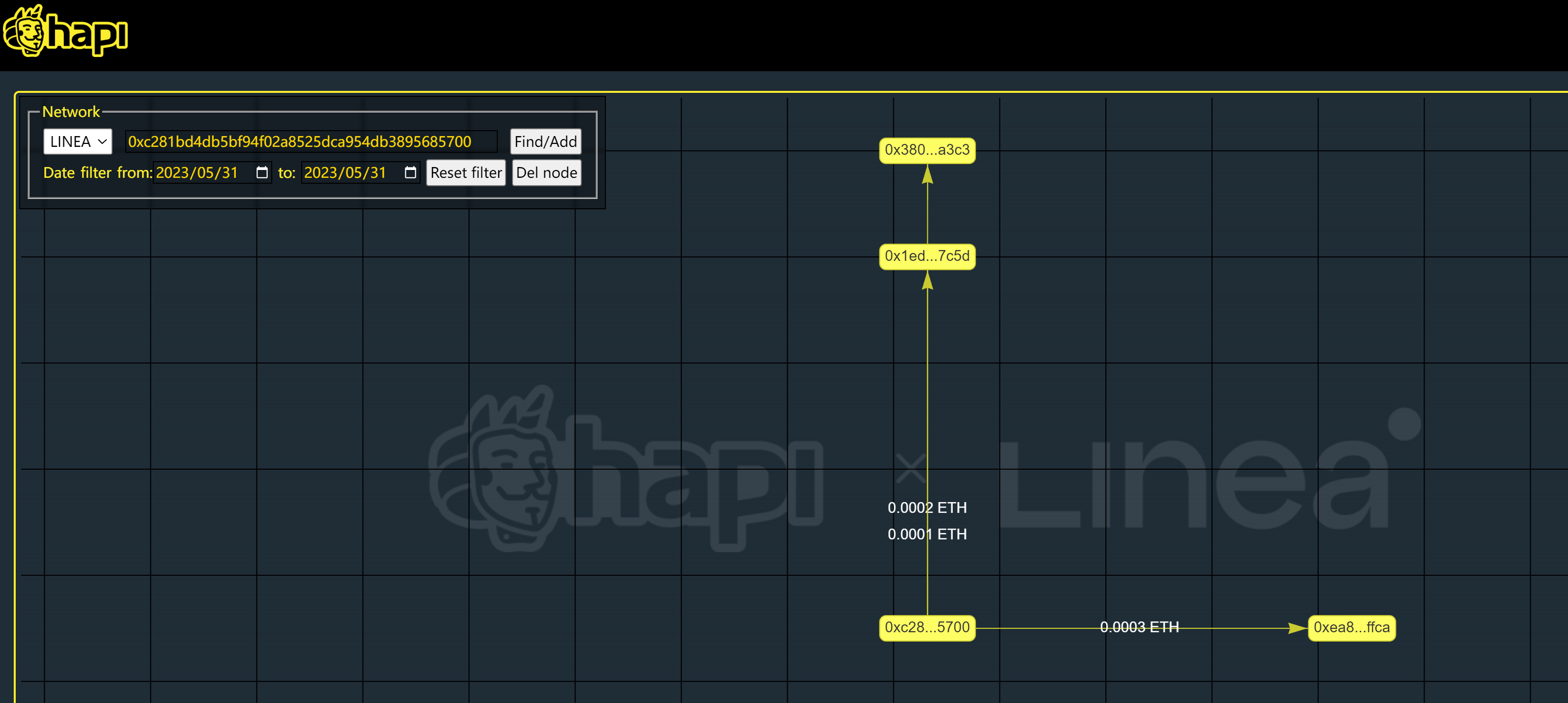The width and height of the screenshot is (1568, 703).
Task: Select node 0x380...a3c3
Action: [927, 150]
